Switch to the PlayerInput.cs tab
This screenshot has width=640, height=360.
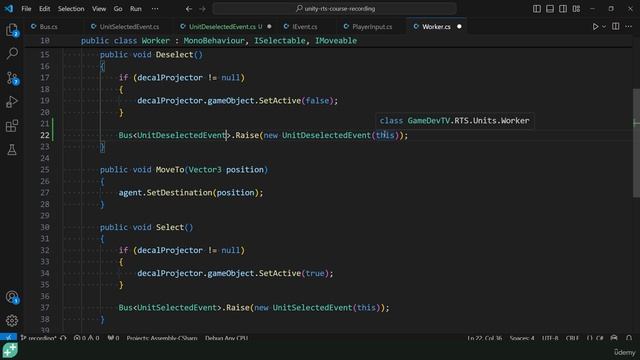(x=372, y=27)
